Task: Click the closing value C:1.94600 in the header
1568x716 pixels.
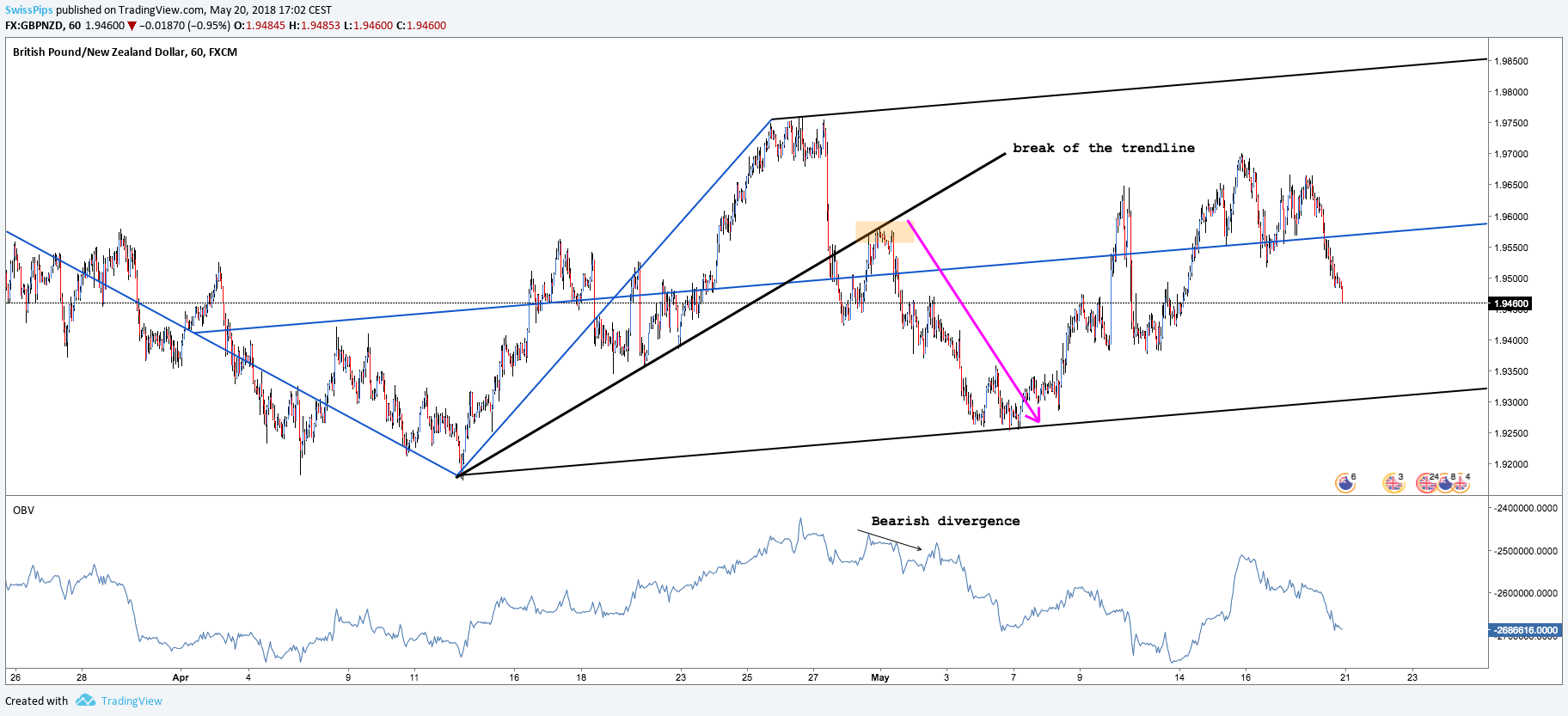Action: click(421, 26)
